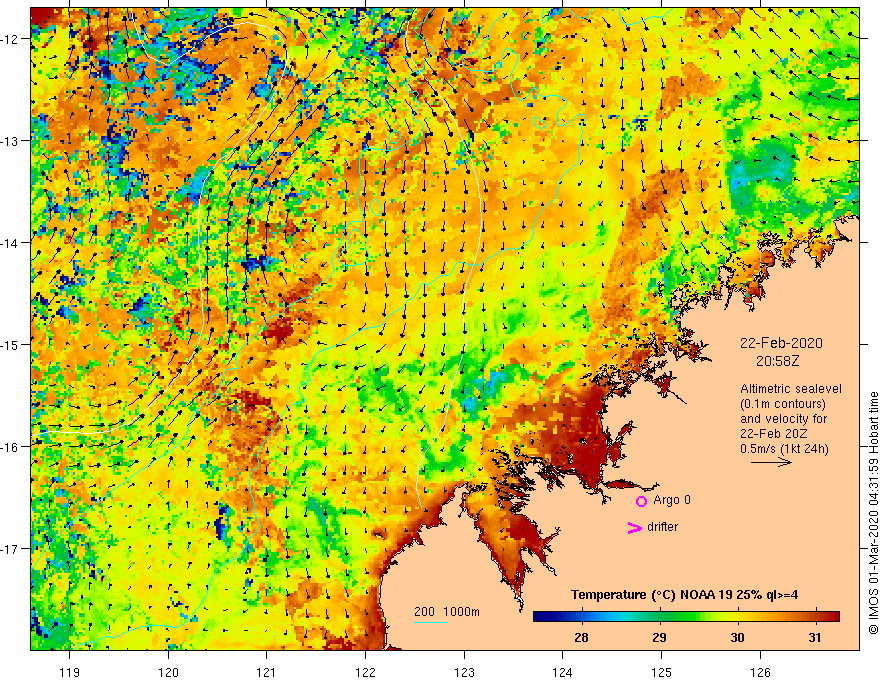Click the longitude label 119
The height and width of the screenshot is (680, 880).
tap(70, 672)
